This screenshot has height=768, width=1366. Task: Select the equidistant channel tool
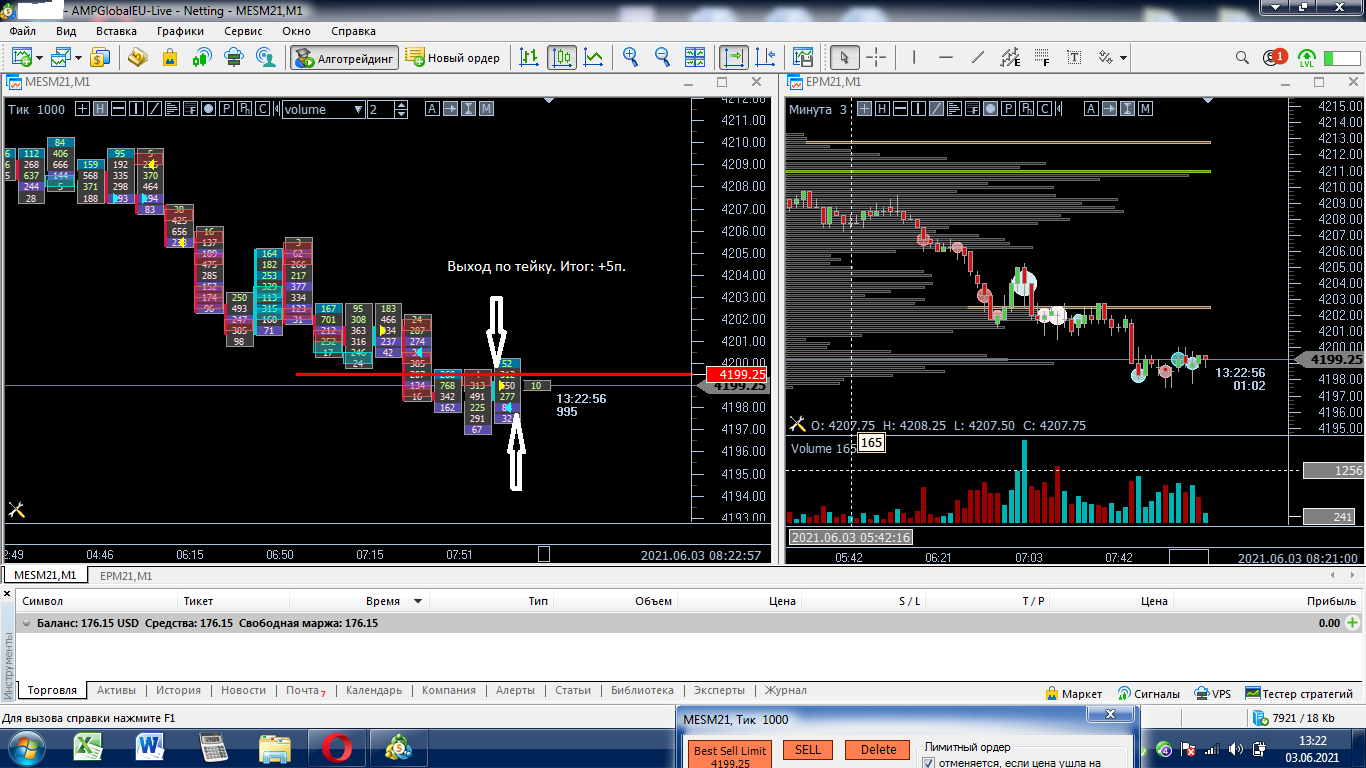click(1010, 57)
